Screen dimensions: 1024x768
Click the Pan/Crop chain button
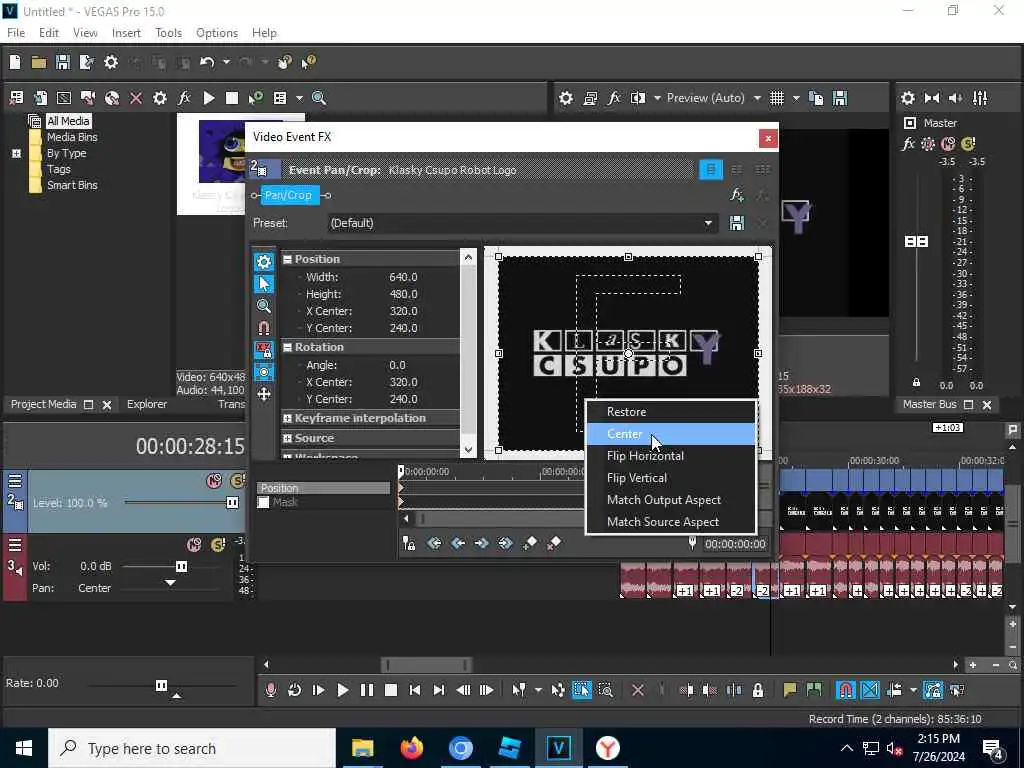coord(288,195)
